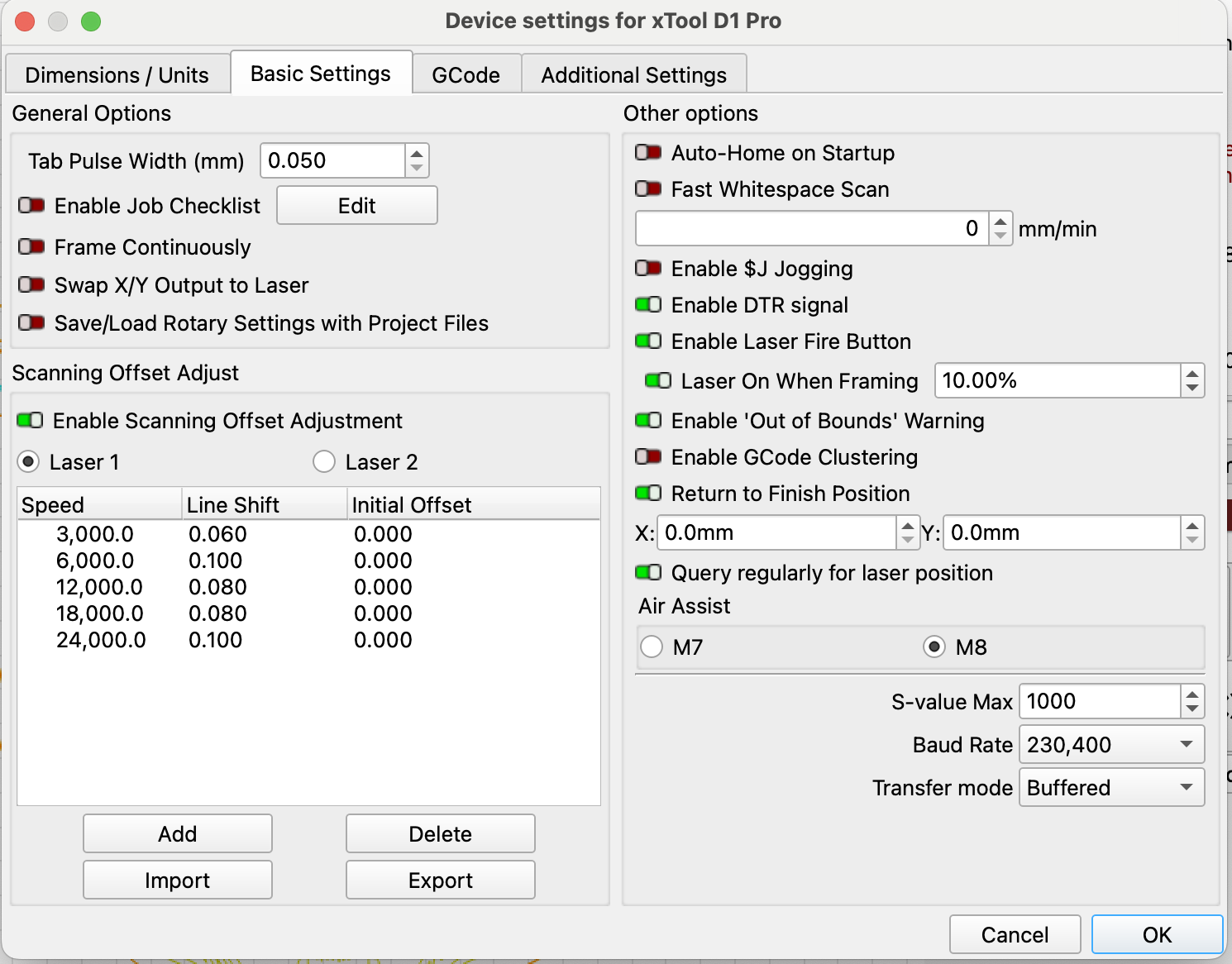The width and height of the screenshot is (1232, 964).
Task: Click the Add offset entry button
Action: (x=178, y=833)
